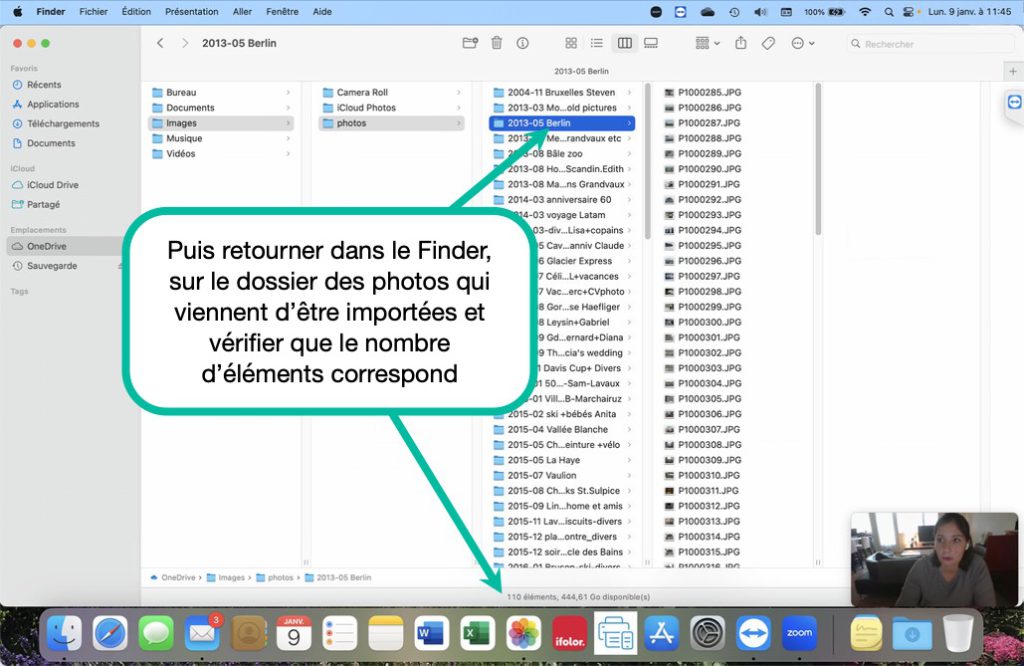Open Photos app from the Dock
This screenshot has width=1024, height=666.
[x=524, y=633]
